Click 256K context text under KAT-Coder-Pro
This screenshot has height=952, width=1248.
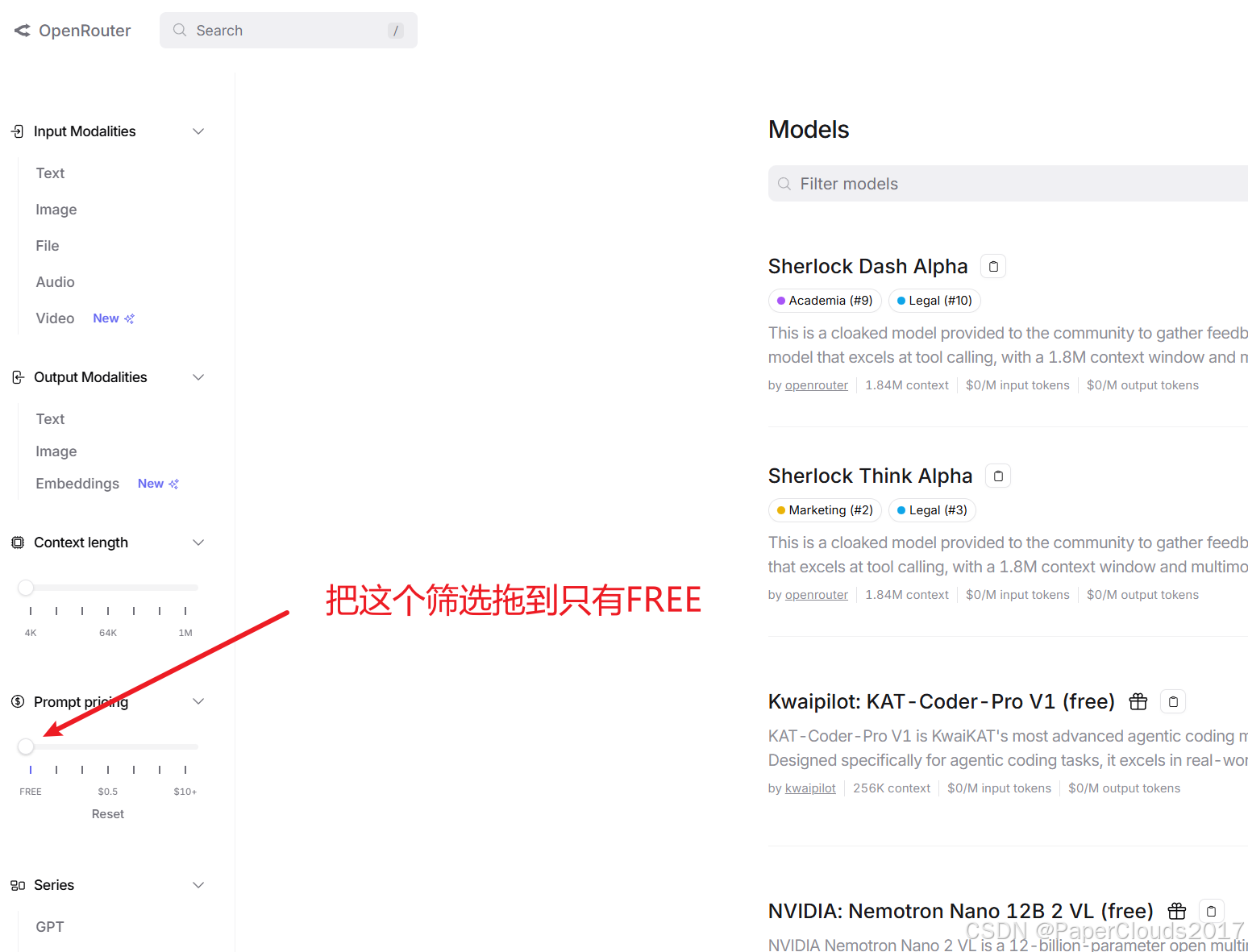point(892,788)
